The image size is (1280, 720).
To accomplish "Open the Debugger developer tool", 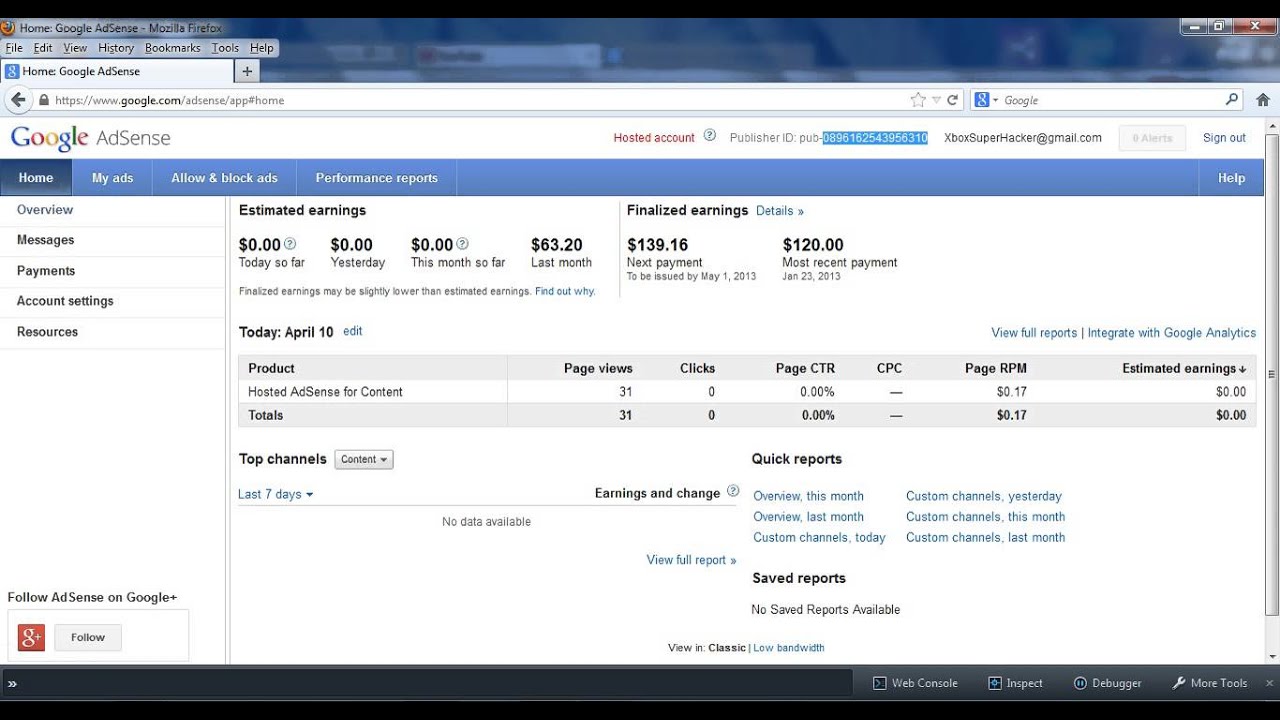I will click(1107, 683).
